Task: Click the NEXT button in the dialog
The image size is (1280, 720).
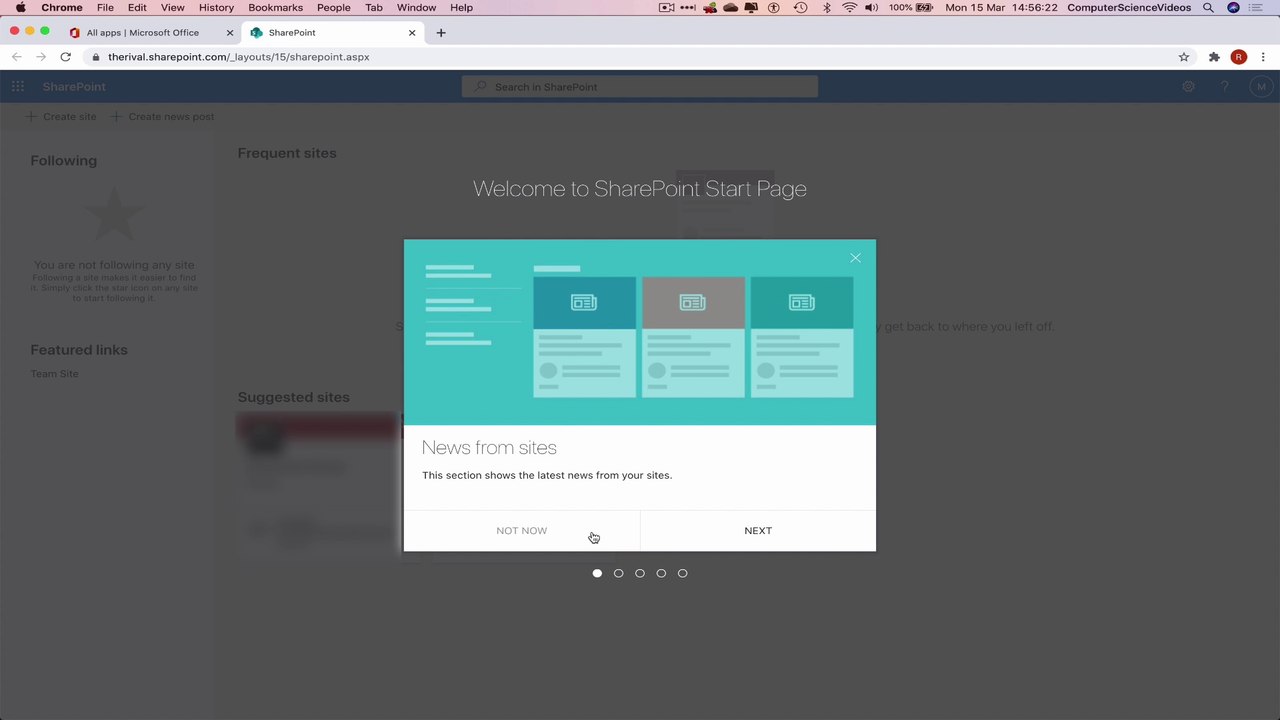Action: point(758,531)
